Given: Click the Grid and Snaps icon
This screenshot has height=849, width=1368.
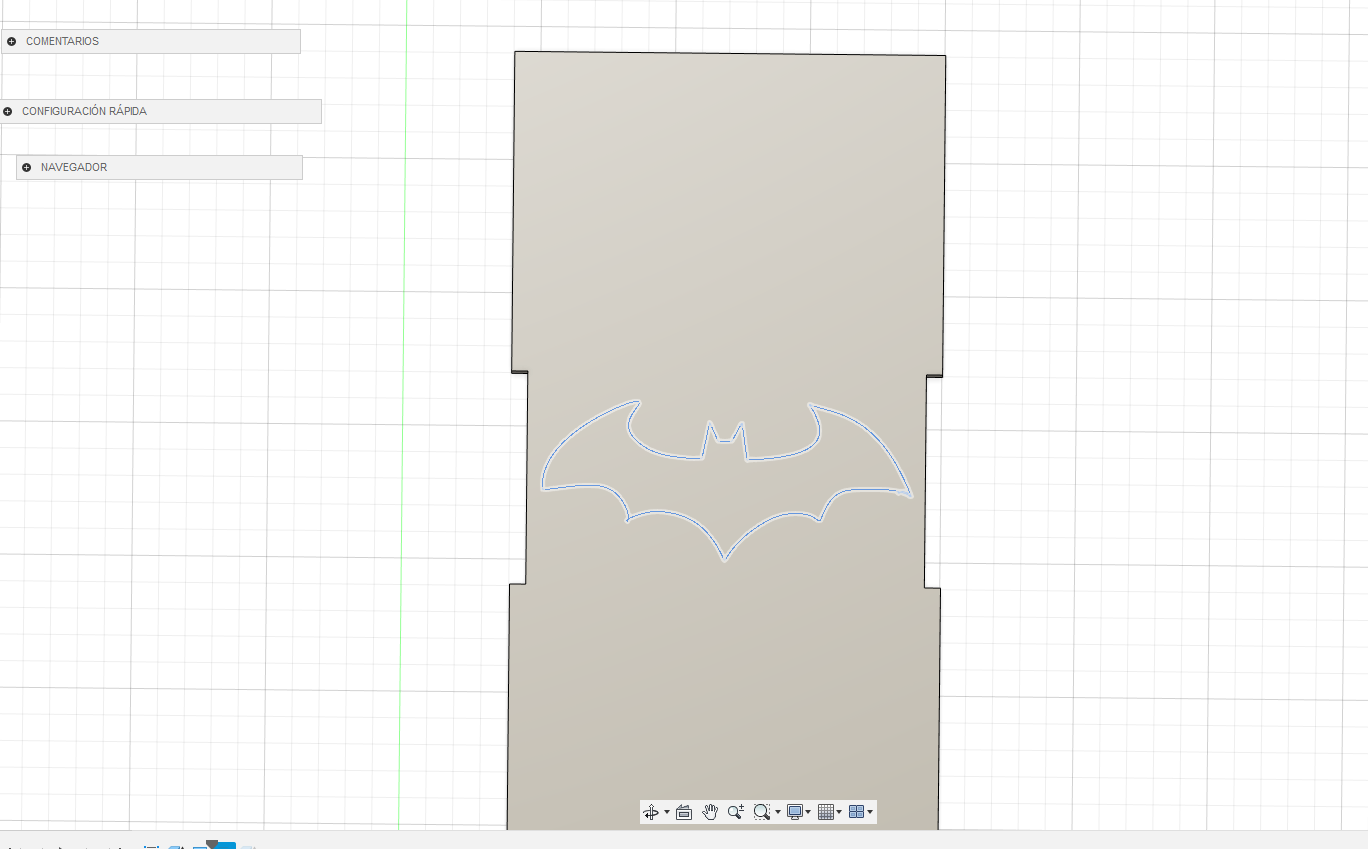Looking at the screenshot, I should [826, 812].
